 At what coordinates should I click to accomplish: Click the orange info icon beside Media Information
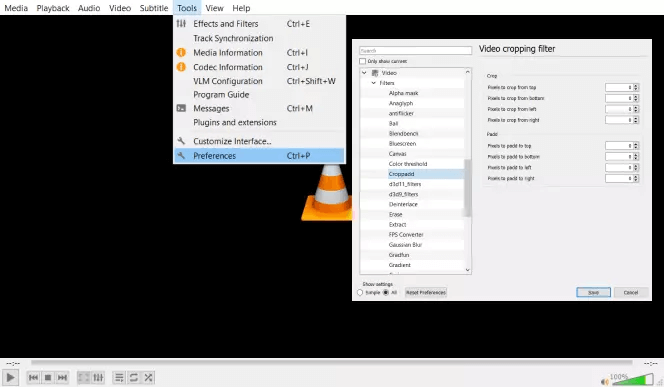181,53
